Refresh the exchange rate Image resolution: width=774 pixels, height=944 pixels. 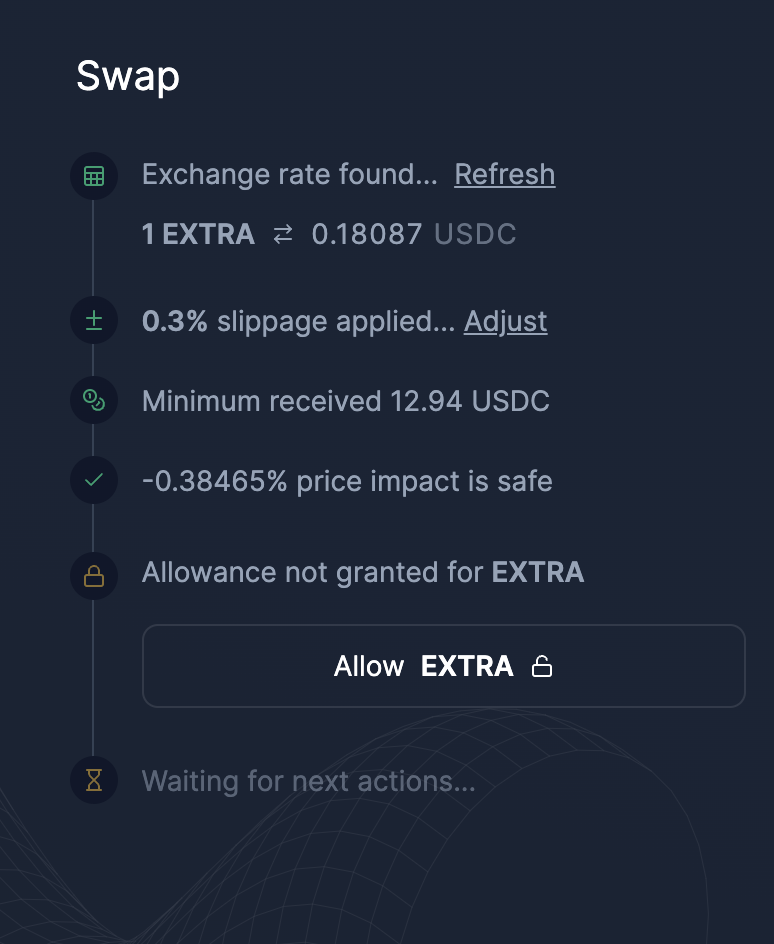504,175
